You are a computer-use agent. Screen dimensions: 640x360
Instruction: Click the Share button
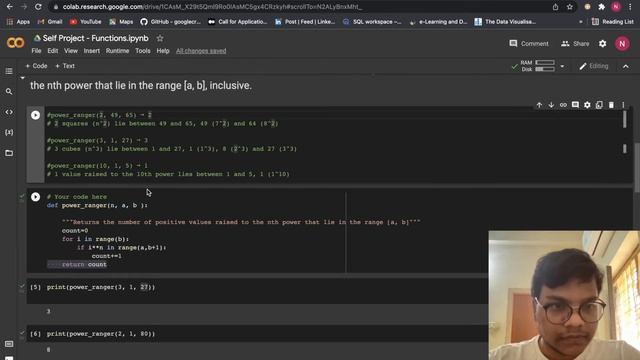coord(575,44)
